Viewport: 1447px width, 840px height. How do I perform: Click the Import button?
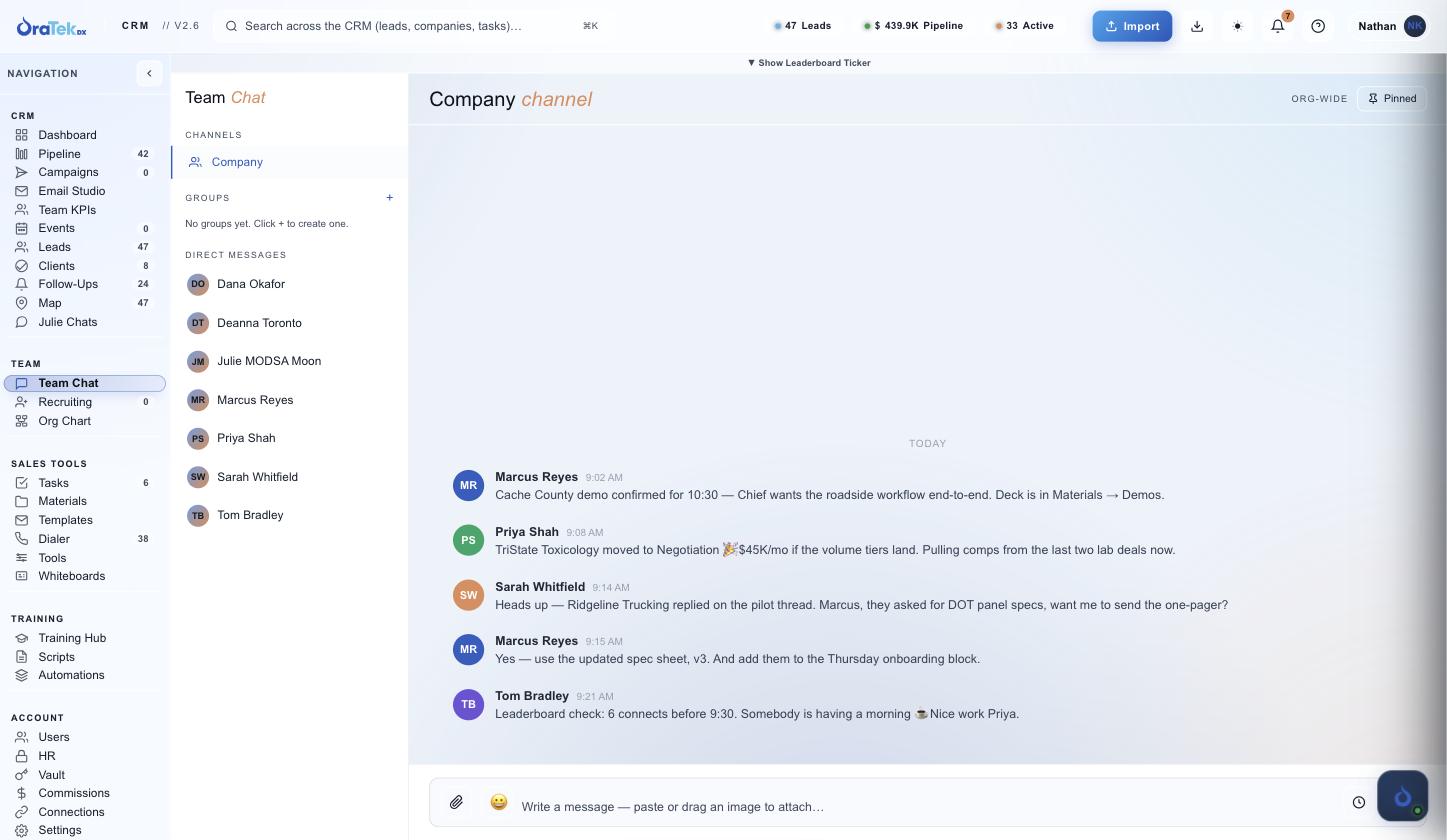(1132, 26)
